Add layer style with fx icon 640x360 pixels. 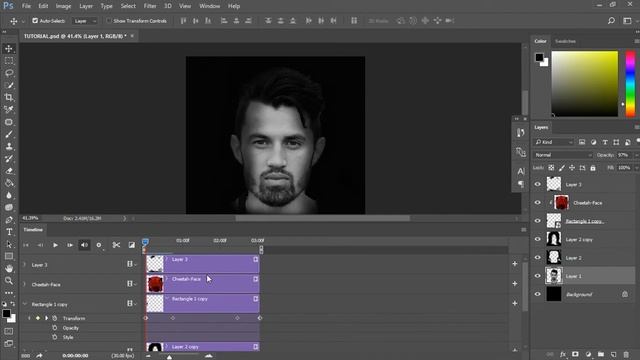click(x=563, y=354)
